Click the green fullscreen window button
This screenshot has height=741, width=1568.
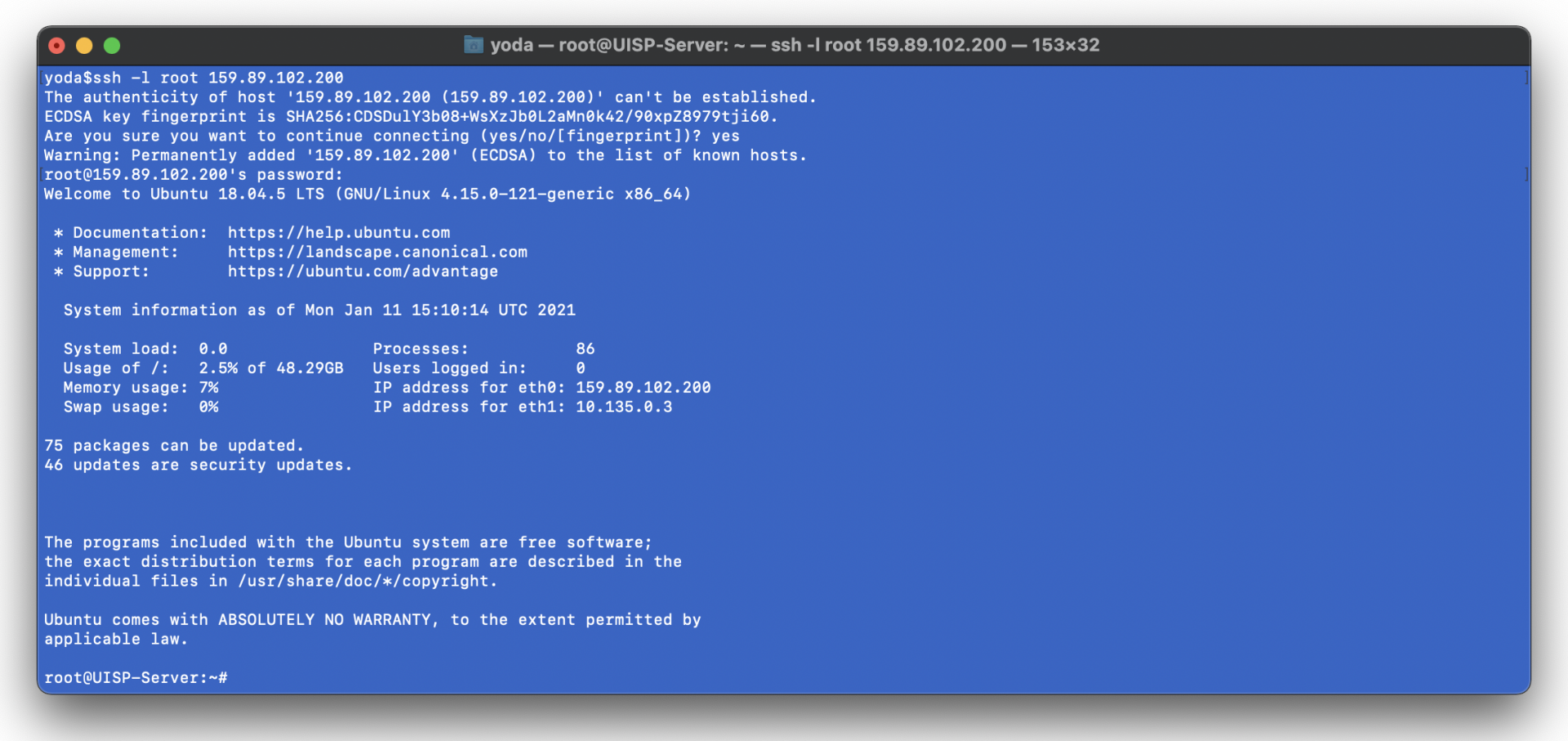[x=112, y=46]
